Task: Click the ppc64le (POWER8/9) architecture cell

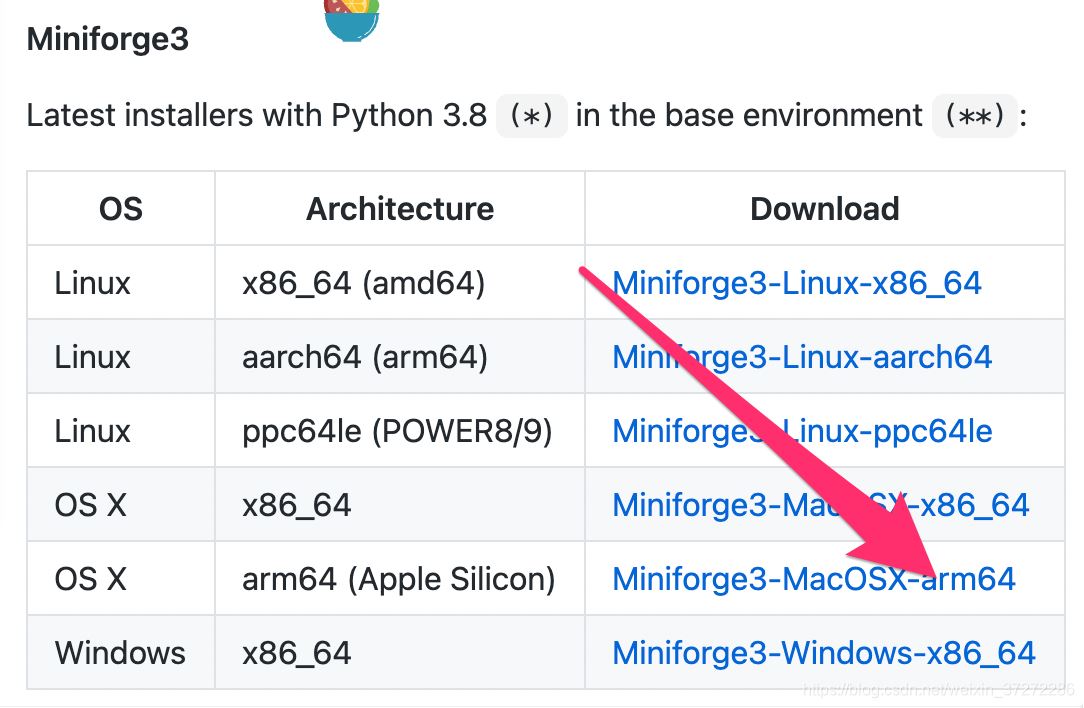Action: pyautogui.click(x=397, y=431)
